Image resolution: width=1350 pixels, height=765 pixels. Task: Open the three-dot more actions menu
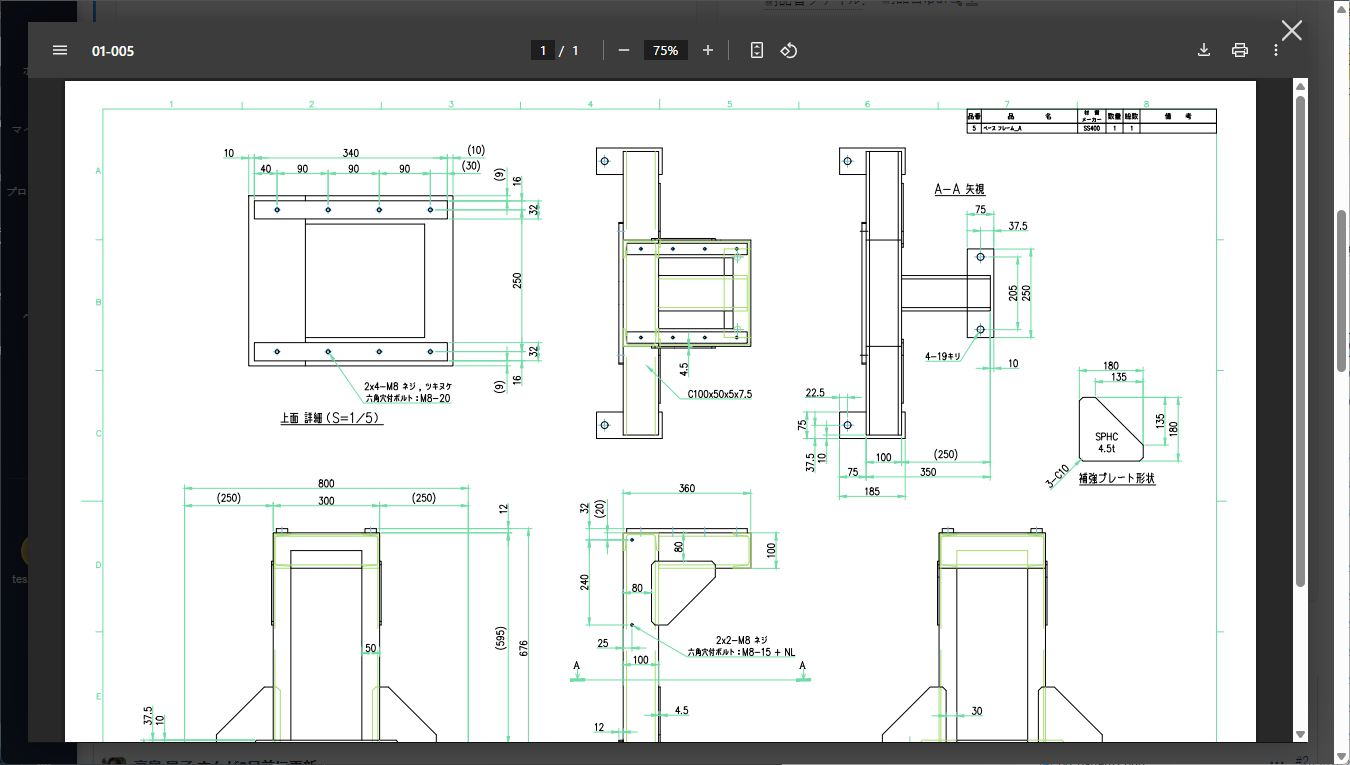[1275, 50]
